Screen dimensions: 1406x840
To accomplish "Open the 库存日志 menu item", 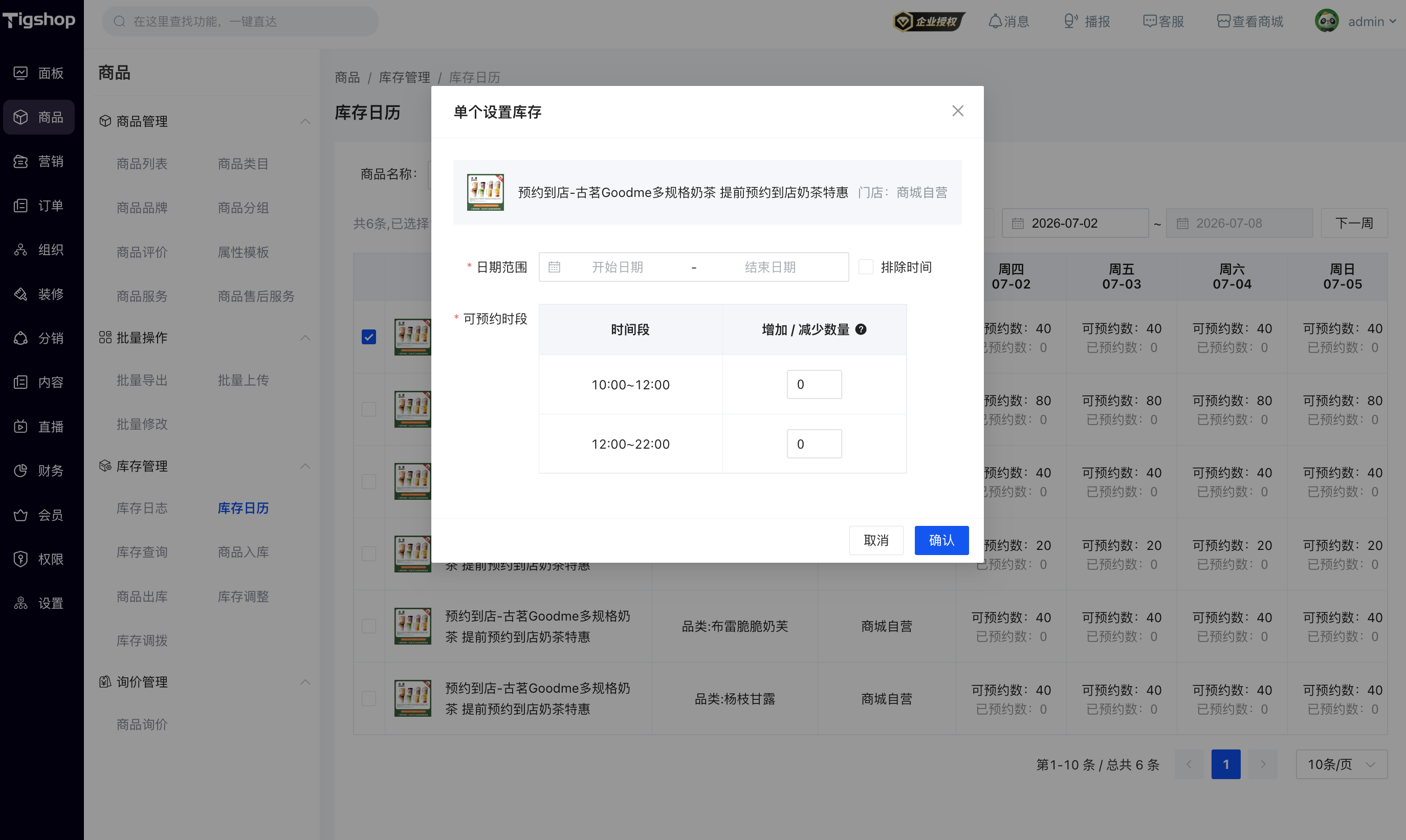I will click(x=142, y=508).
